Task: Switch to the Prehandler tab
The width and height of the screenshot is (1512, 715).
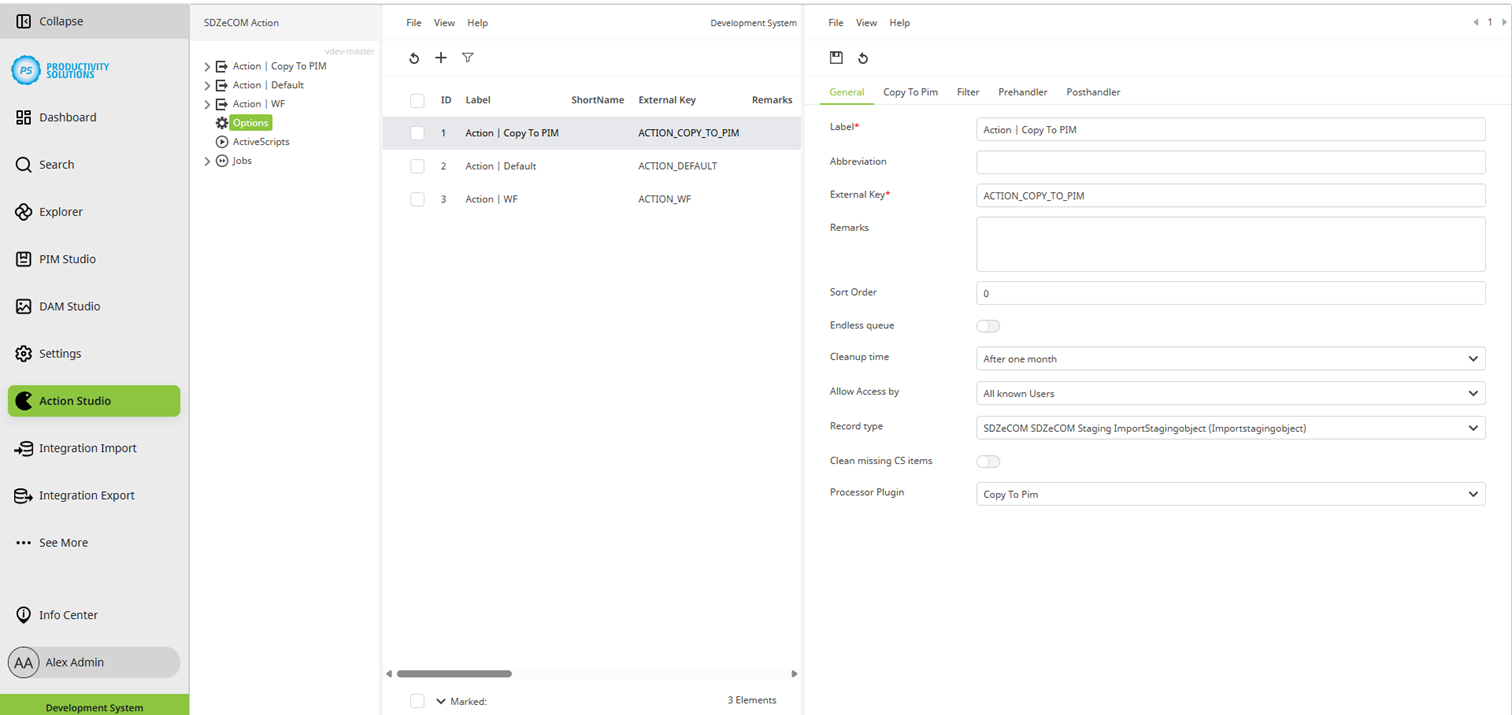Action: click(x=1023, y=92)
